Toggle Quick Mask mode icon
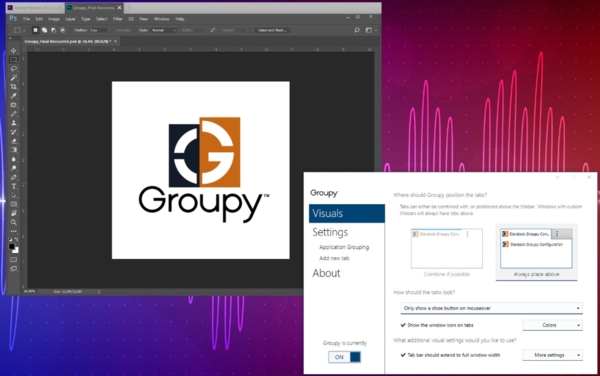The width and height of the screenshot is (600, 376). (14, 260)
